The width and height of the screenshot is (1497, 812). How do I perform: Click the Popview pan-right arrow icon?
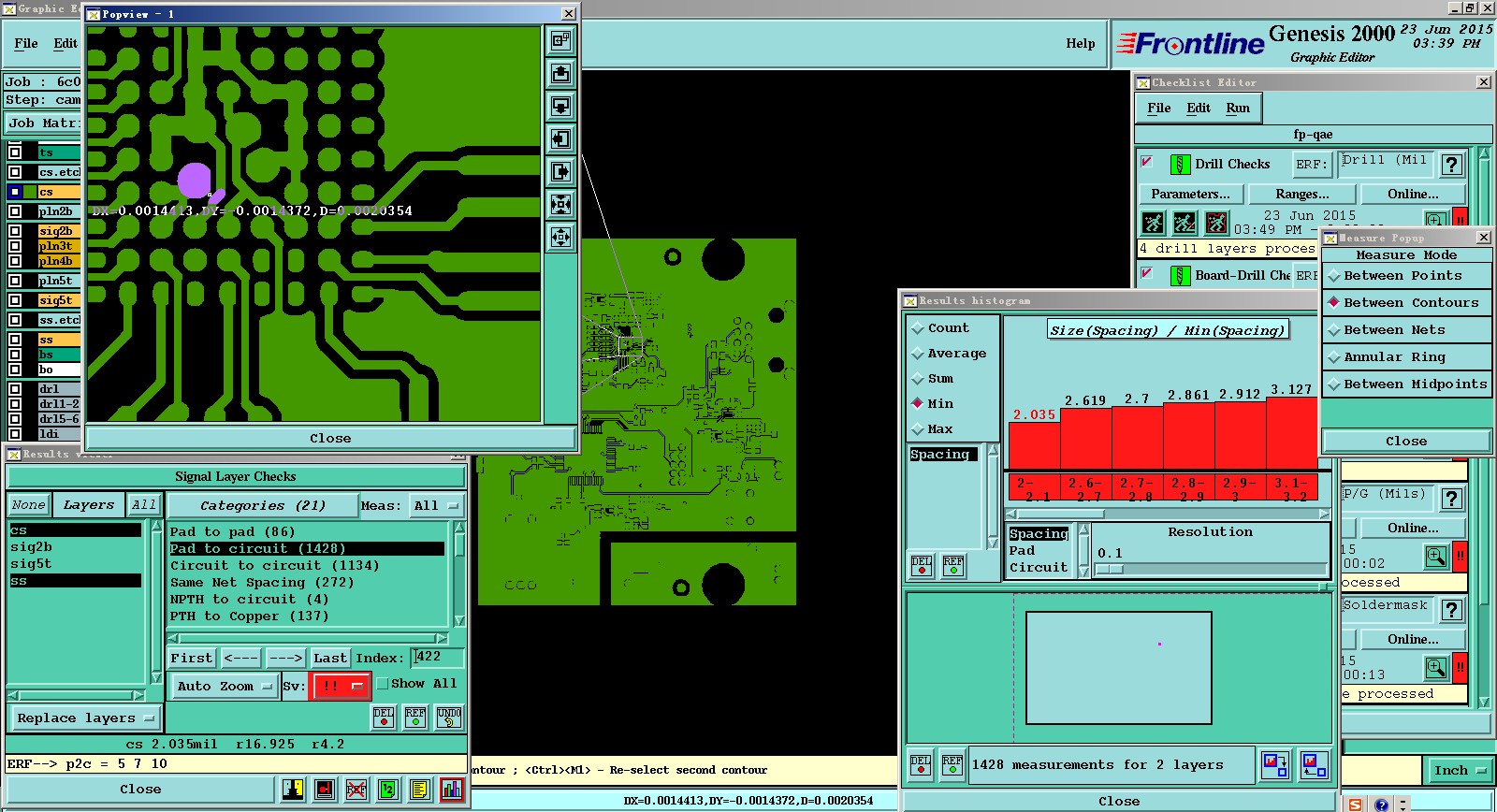[x=560, y=172]
